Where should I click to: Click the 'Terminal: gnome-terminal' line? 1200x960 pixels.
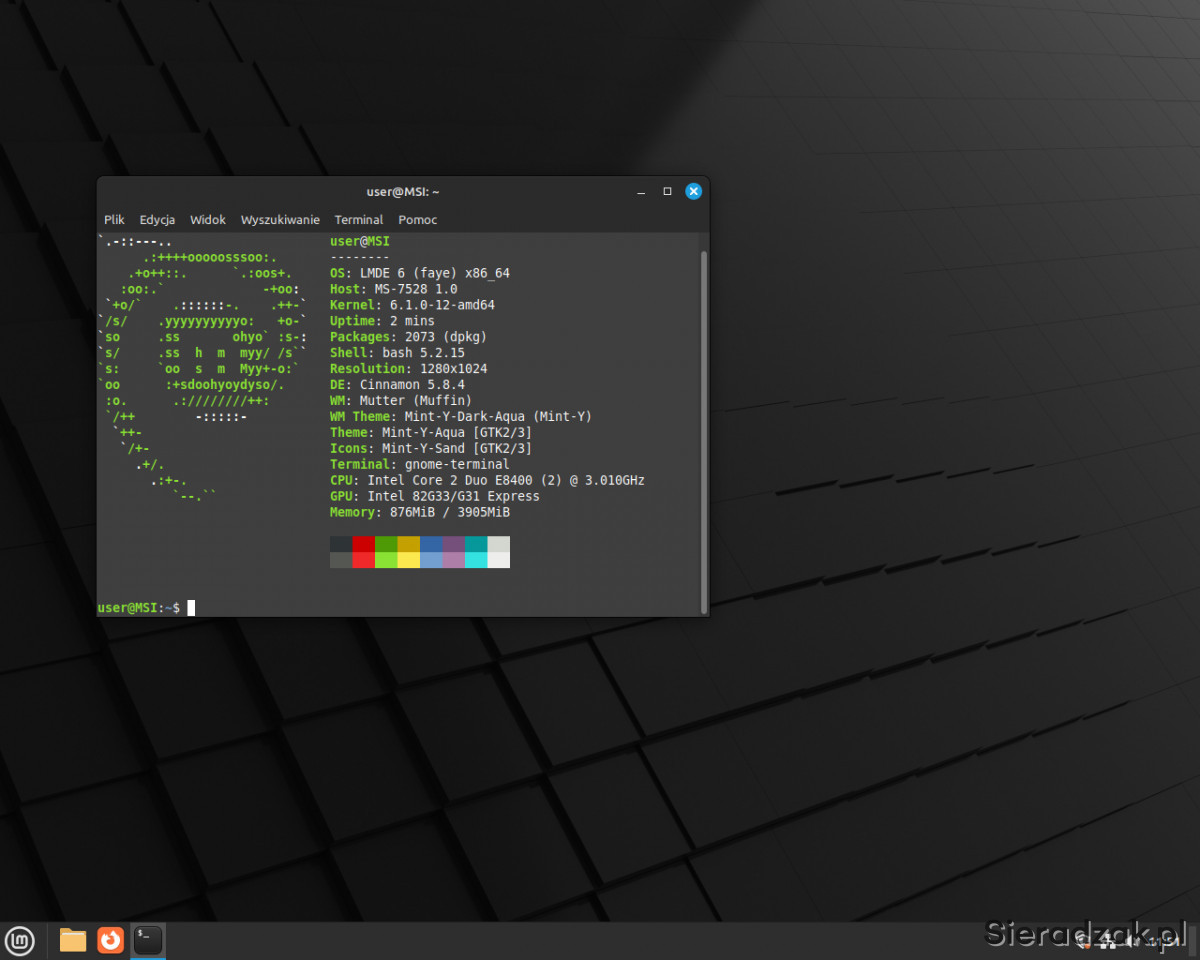(x=420, y=465)
